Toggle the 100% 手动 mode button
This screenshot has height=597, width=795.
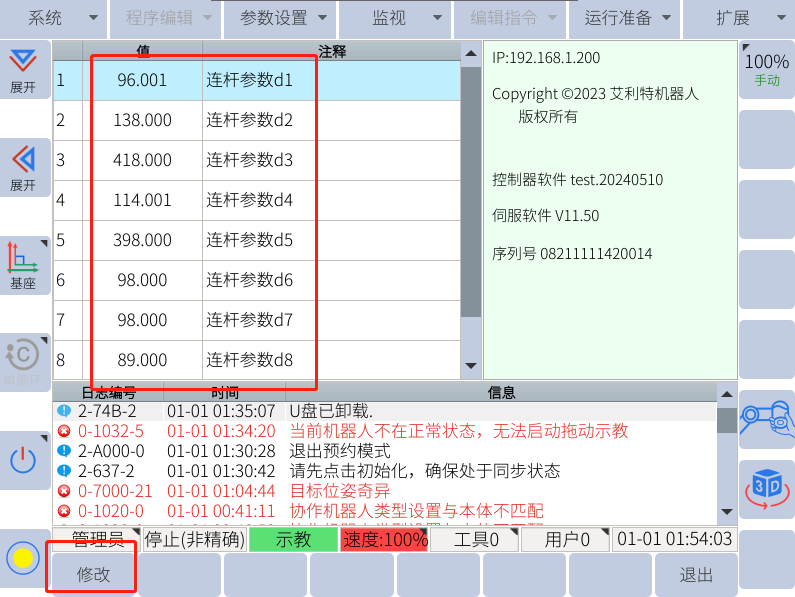[766, 68]
